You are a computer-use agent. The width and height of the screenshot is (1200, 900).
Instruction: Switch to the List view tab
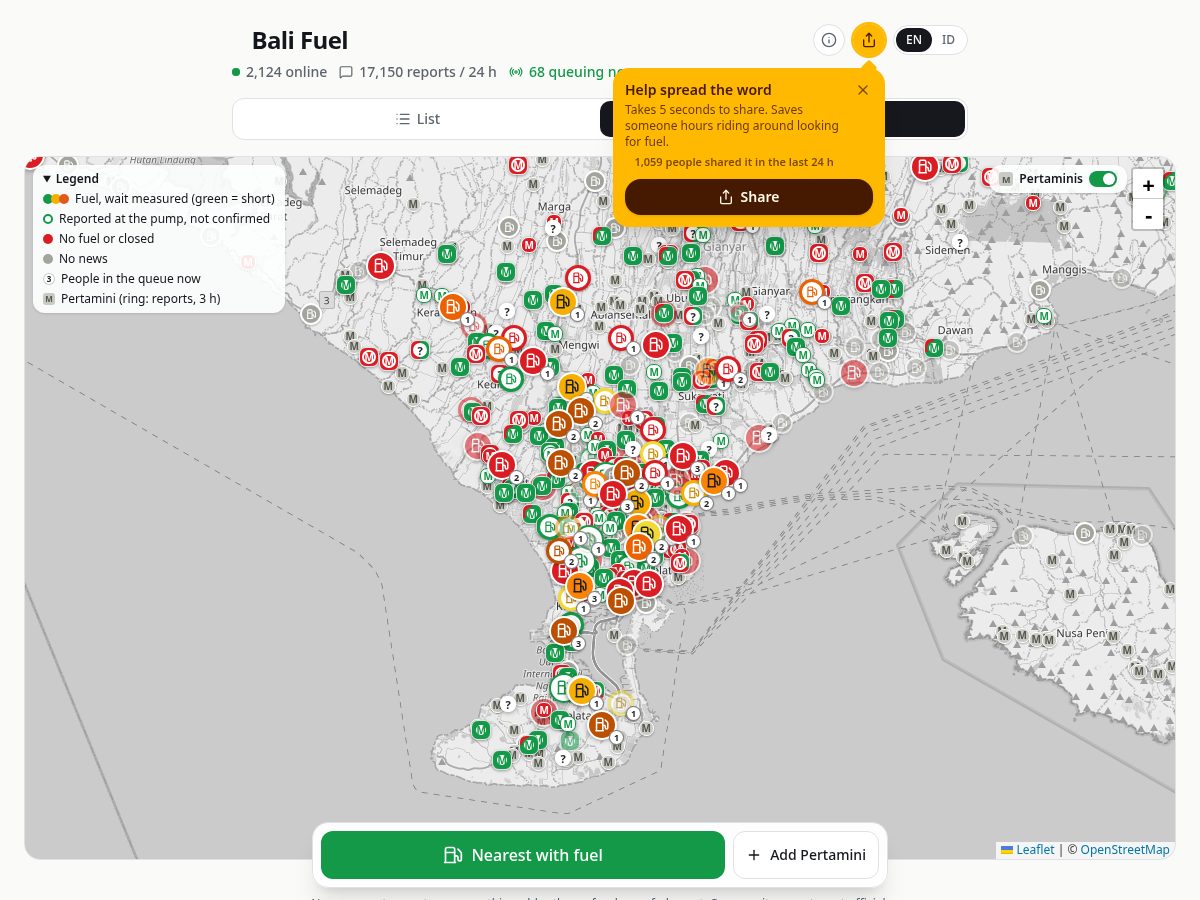(x=417, y=119)
